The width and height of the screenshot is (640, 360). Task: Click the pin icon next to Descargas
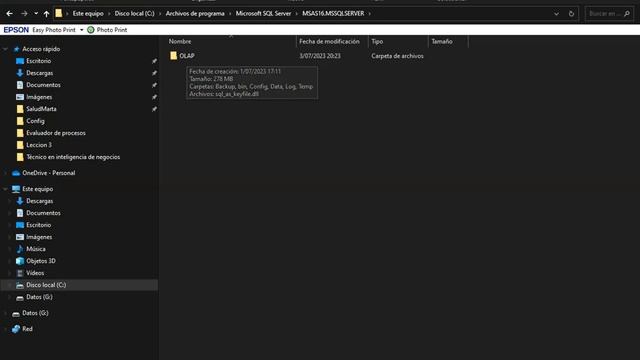(x=154, y=73)
